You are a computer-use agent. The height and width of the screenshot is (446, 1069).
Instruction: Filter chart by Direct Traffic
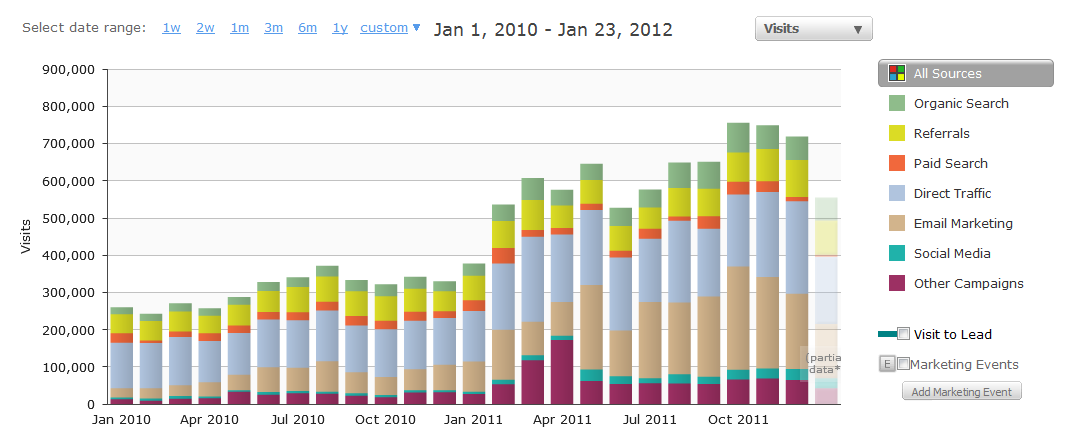coord(952,194)
